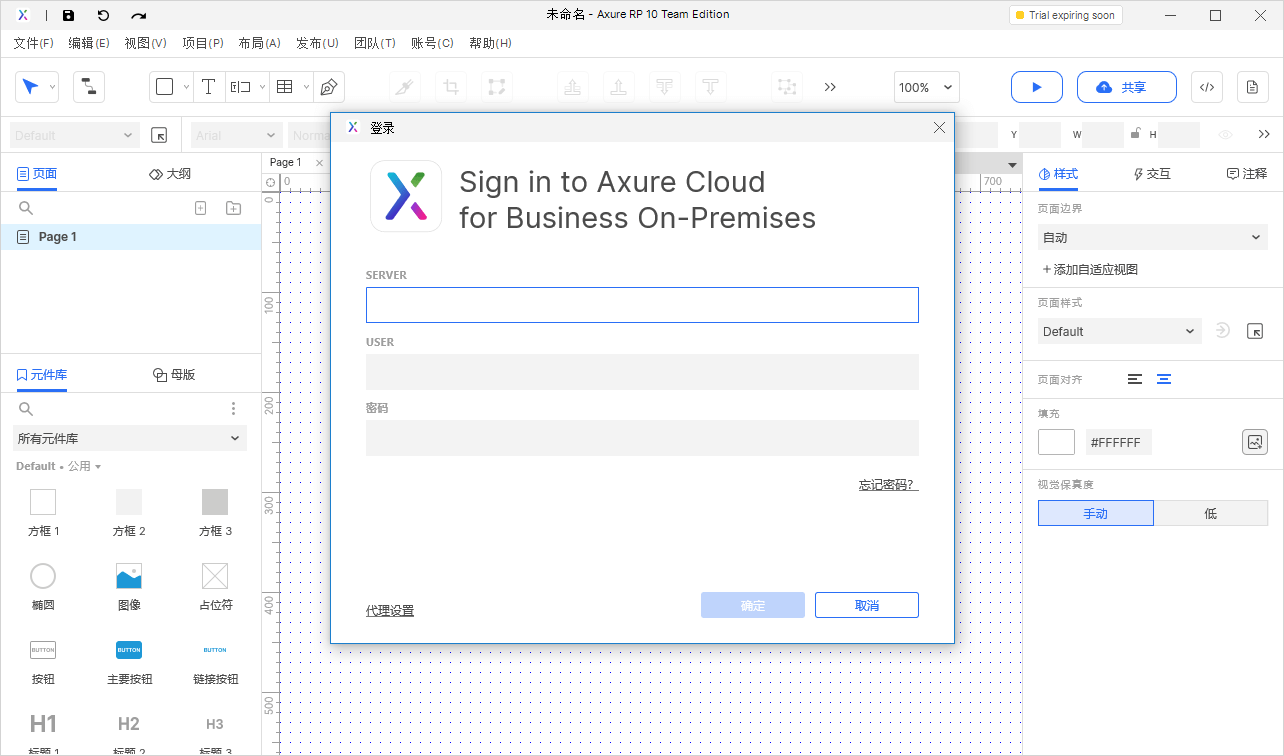Click the Add folder icon in Pages

tap(233, 208)
